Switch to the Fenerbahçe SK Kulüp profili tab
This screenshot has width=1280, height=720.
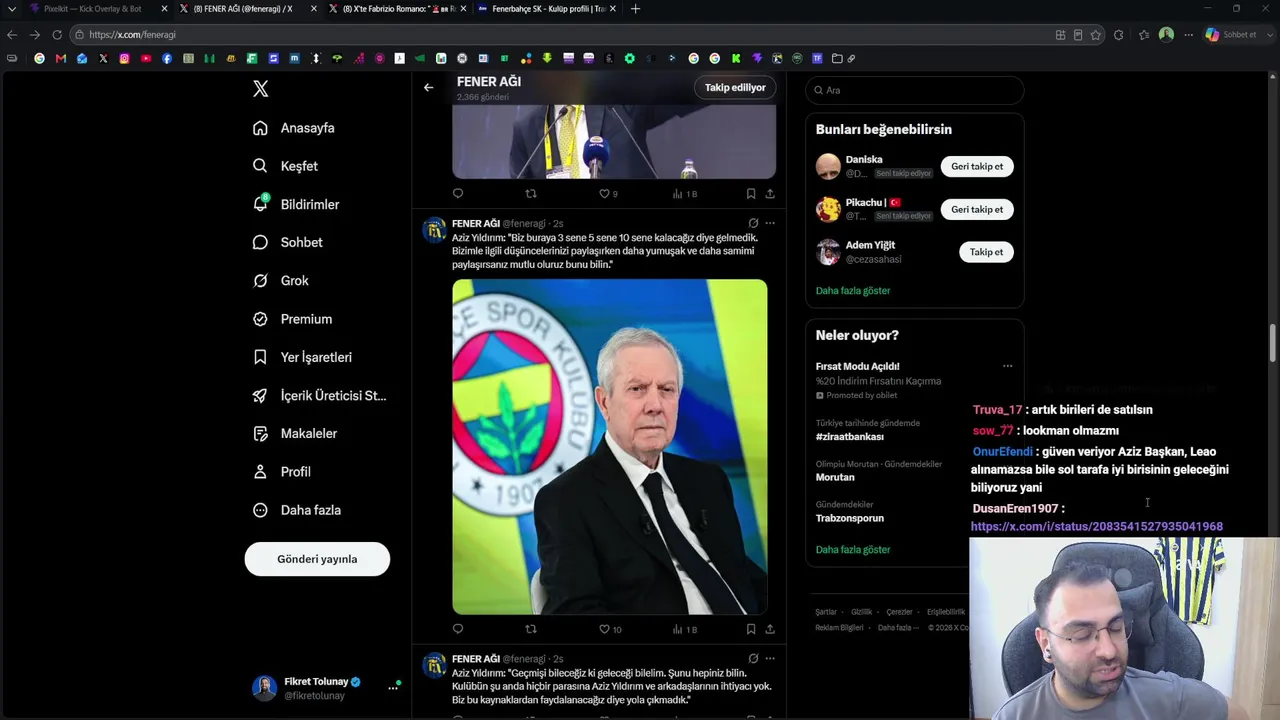[546, 9]
